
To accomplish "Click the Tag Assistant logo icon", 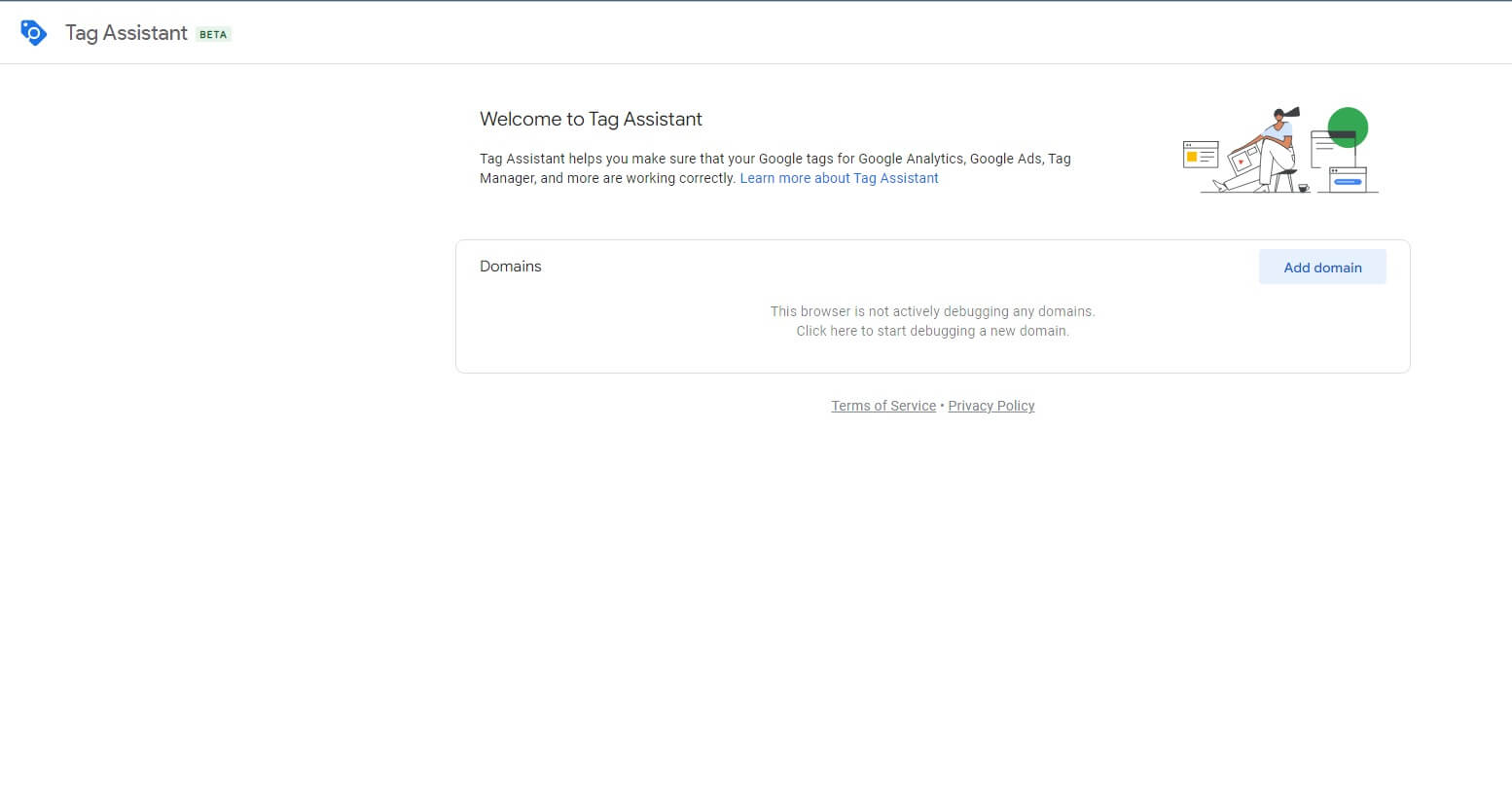I will coord(34,33).
